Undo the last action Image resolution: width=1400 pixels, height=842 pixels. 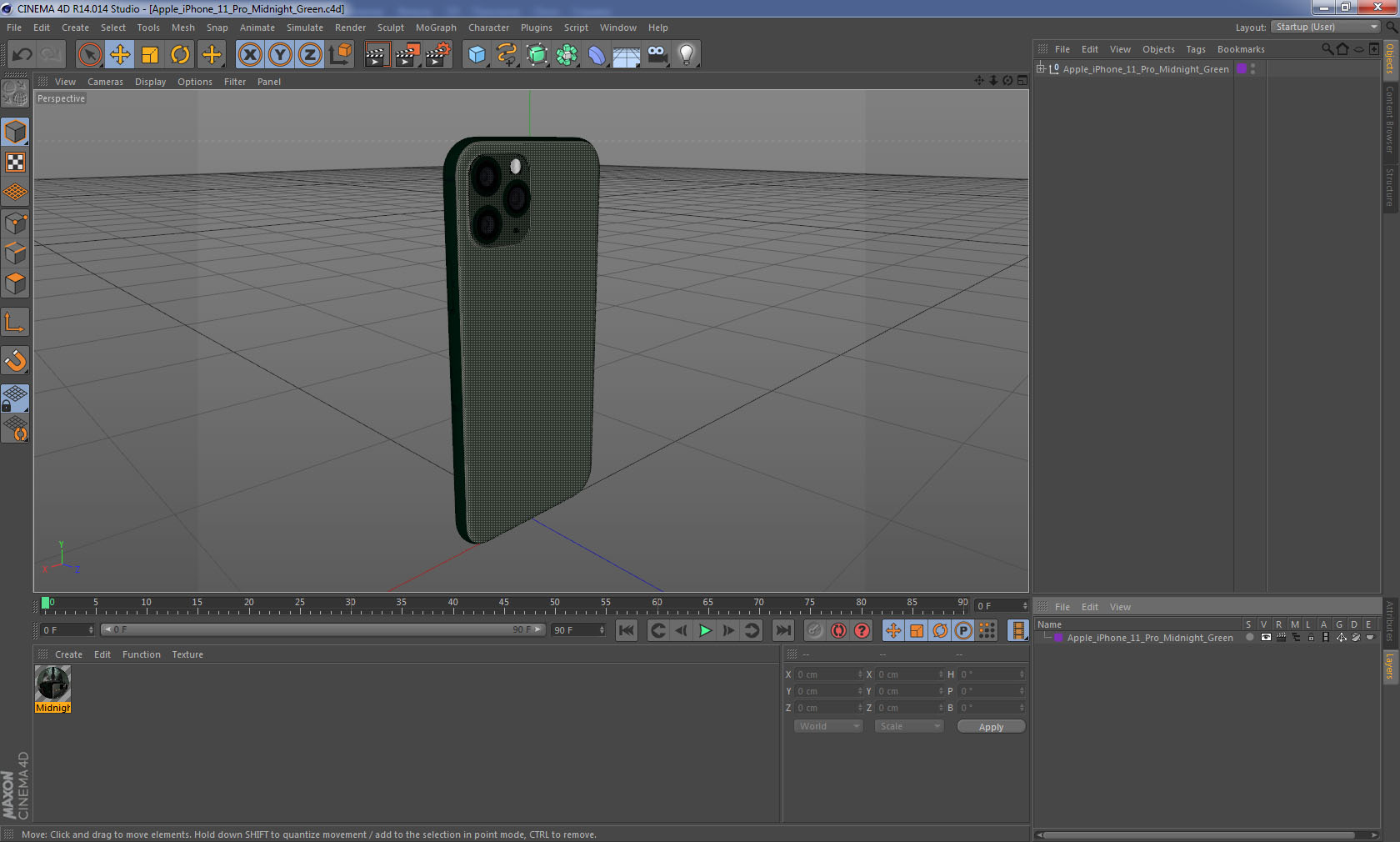(22, 55)
